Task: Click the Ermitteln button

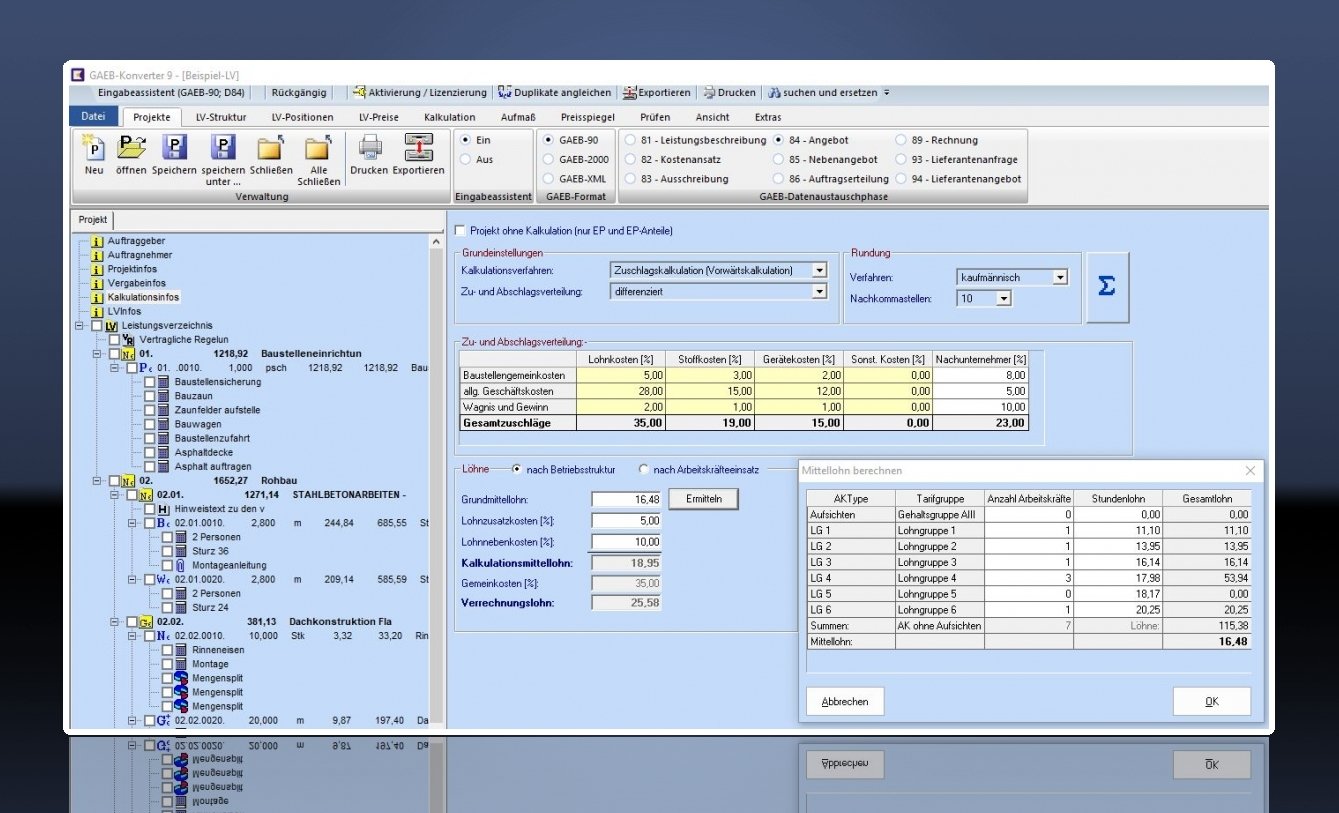Action: (703, 499)
